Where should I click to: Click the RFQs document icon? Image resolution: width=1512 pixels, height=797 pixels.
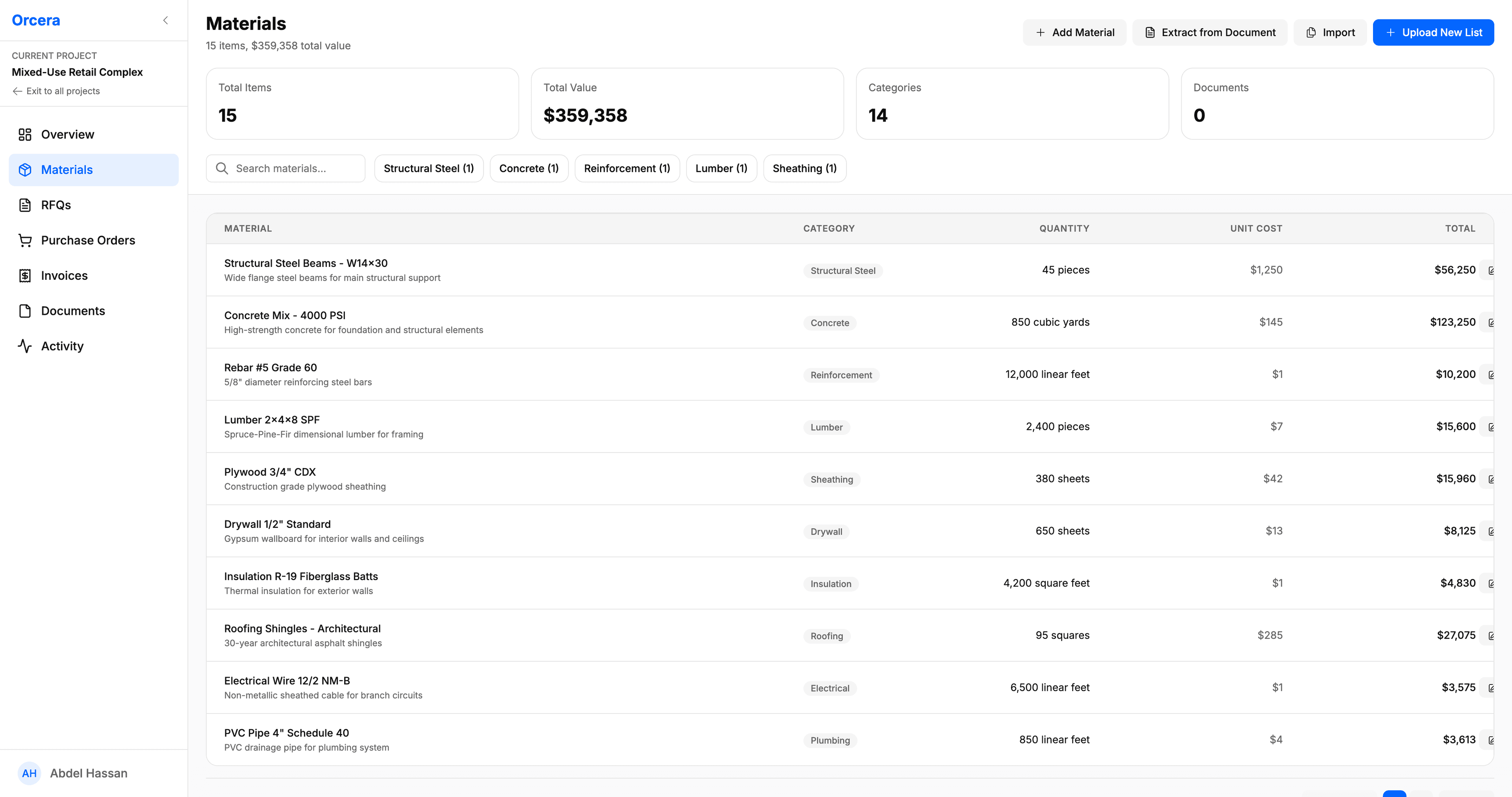(25, 205)
